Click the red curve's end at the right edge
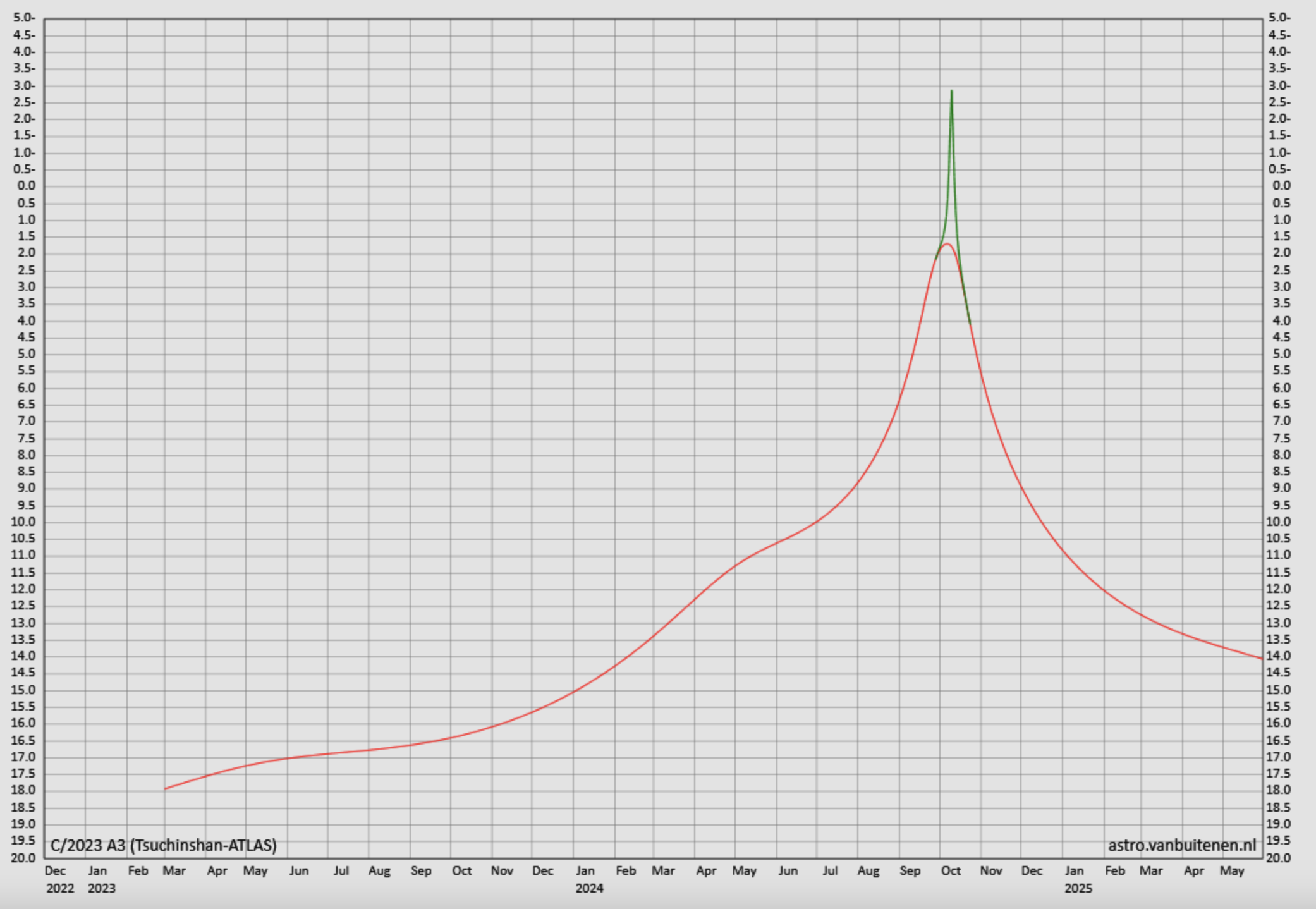 1262,659
